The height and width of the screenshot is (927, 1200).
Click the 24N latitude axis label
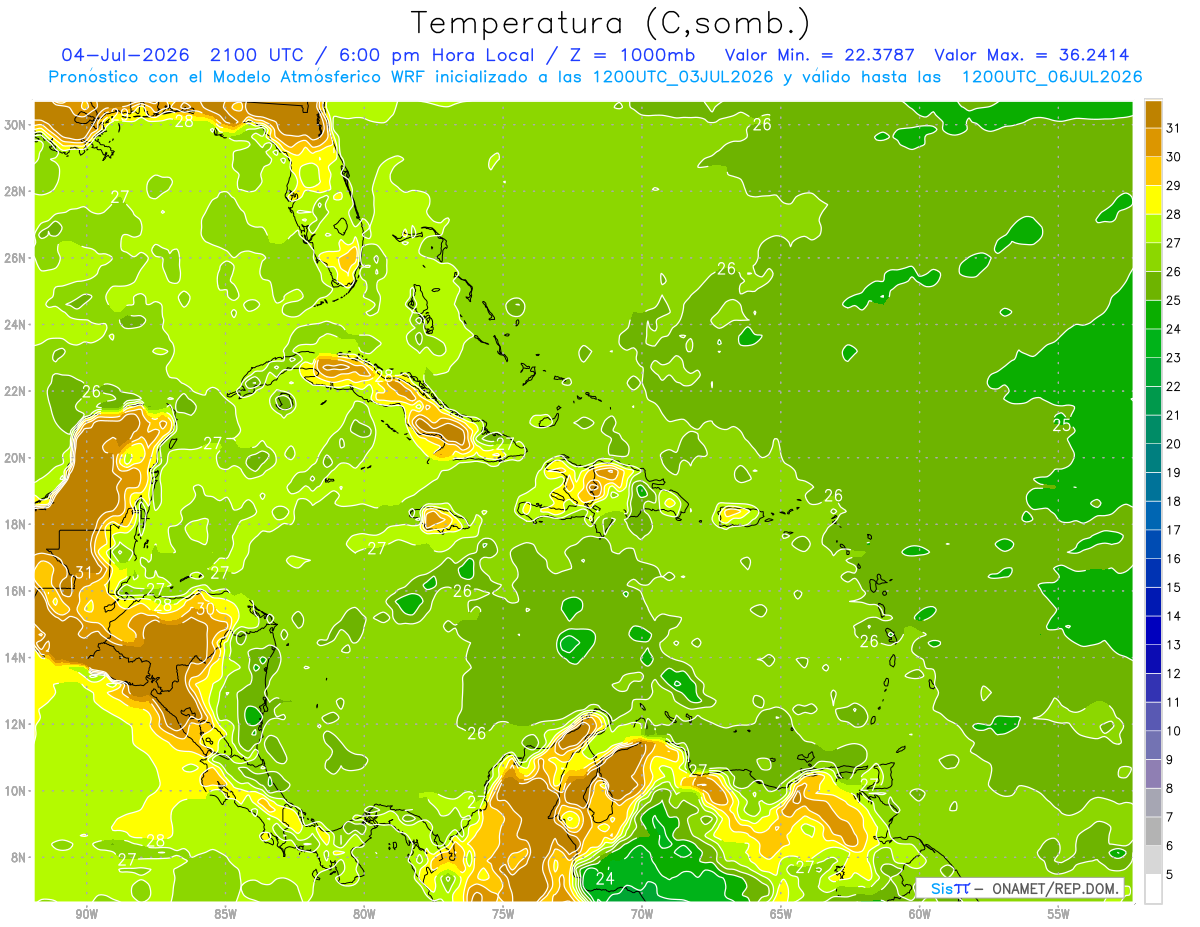(15, 324)
